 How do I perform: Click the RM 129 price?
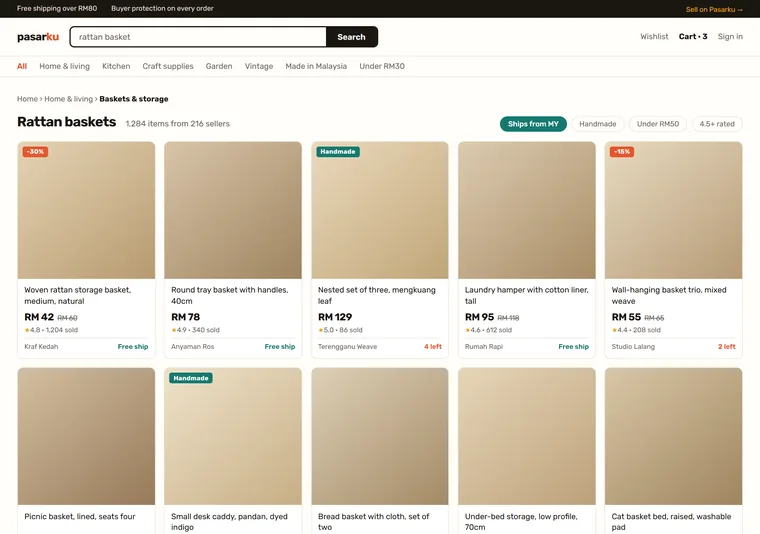(335, 317)
